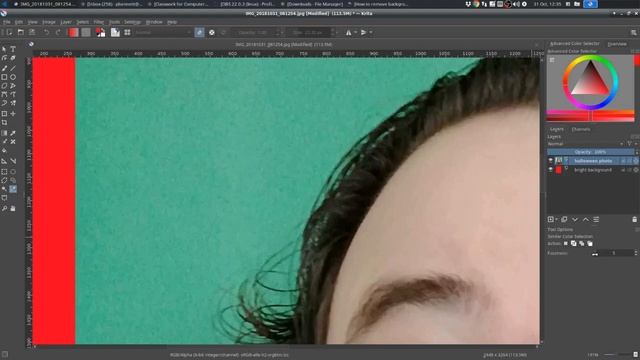Image resolution: width=640 pixels, height=360 pixels.
Task: Toggle horizontal mirror tool in toolbar
Action: 348,32
